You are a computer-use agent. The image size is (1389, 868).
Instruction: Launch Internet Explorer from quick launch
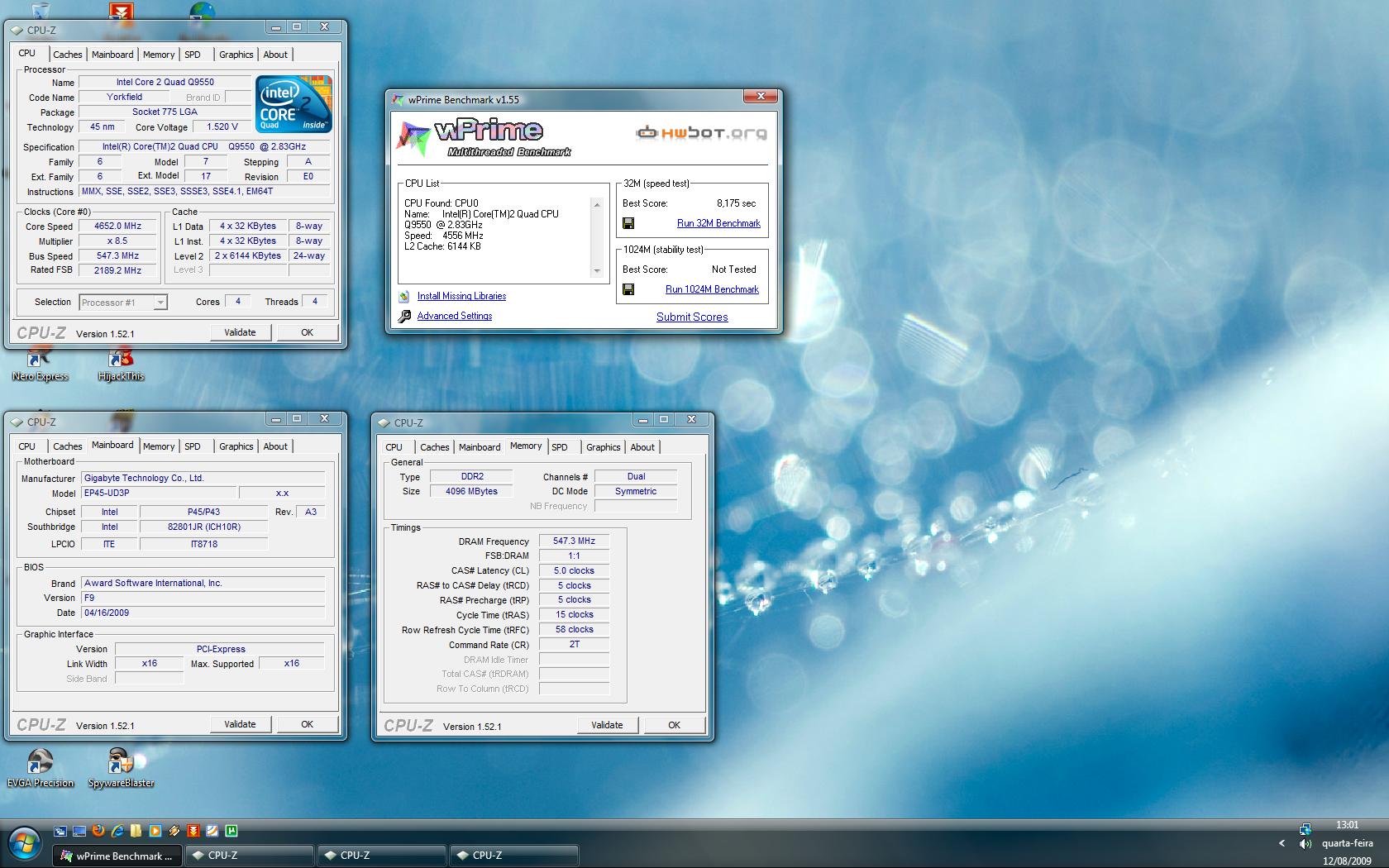[x=117, y=831]
